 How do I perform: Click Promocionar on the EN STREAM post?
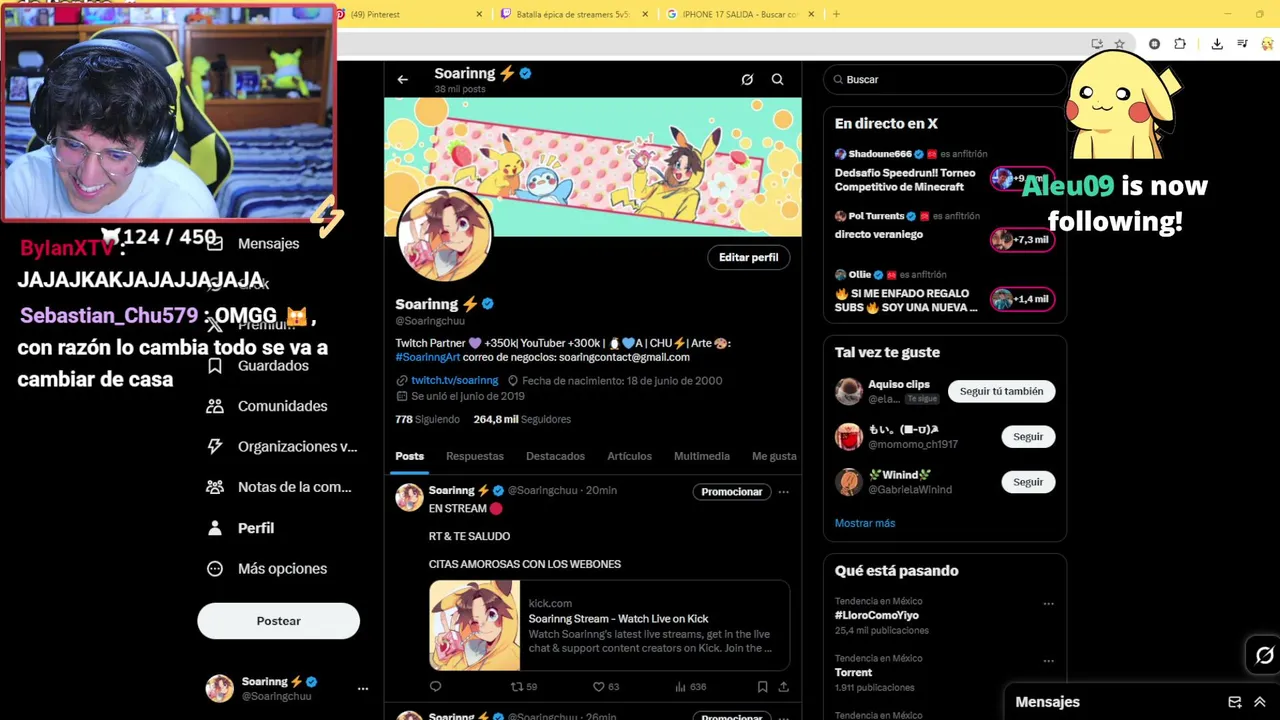tap(731, 491)
